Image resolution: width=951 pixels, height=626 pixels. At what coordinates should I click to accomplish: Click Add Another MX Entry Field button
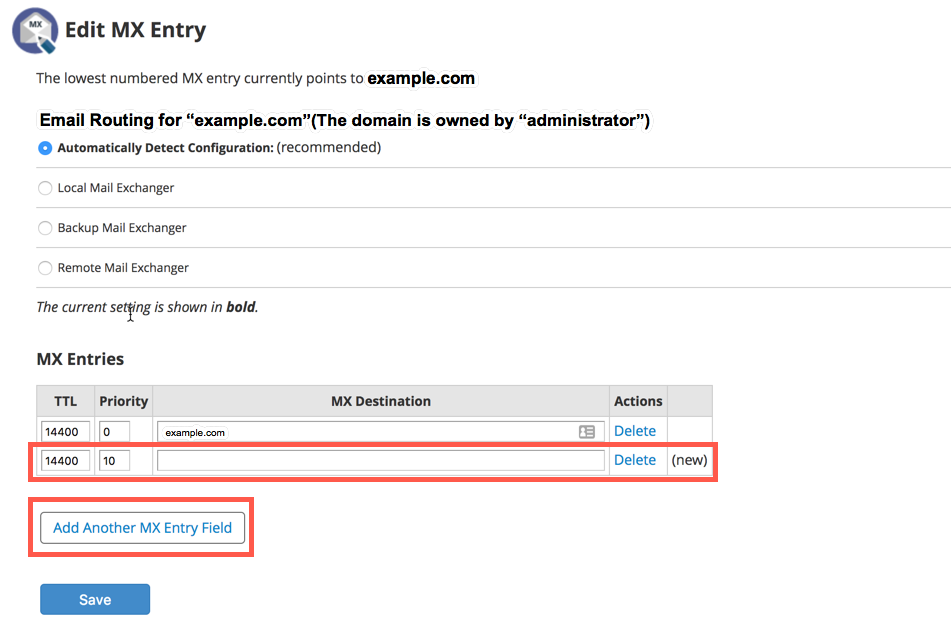click(142, 528)
